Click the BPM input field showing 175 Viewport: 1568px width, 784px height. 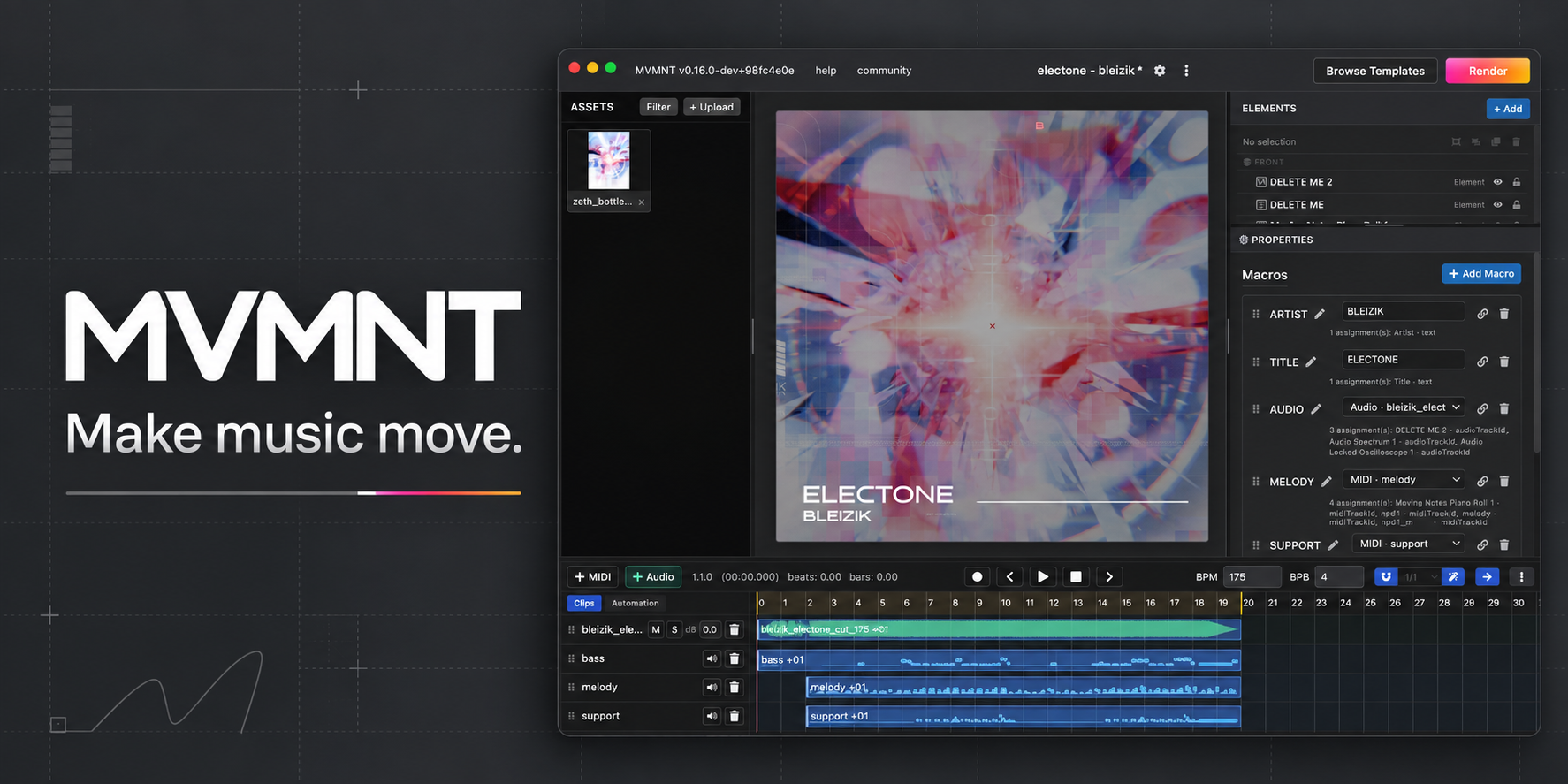[1252, 577]
